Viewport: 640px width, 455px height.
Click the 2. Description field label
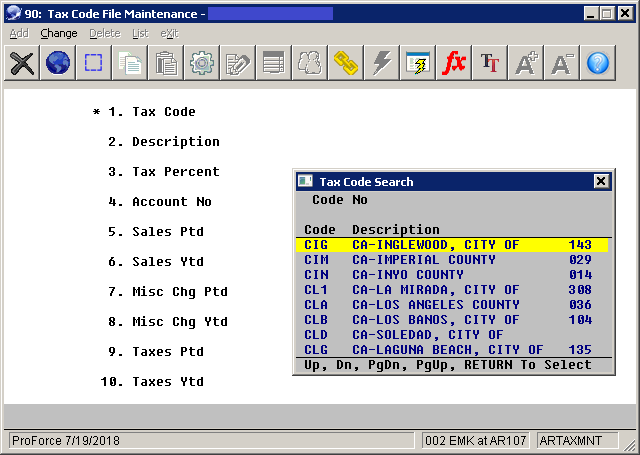tap(164, 142)
